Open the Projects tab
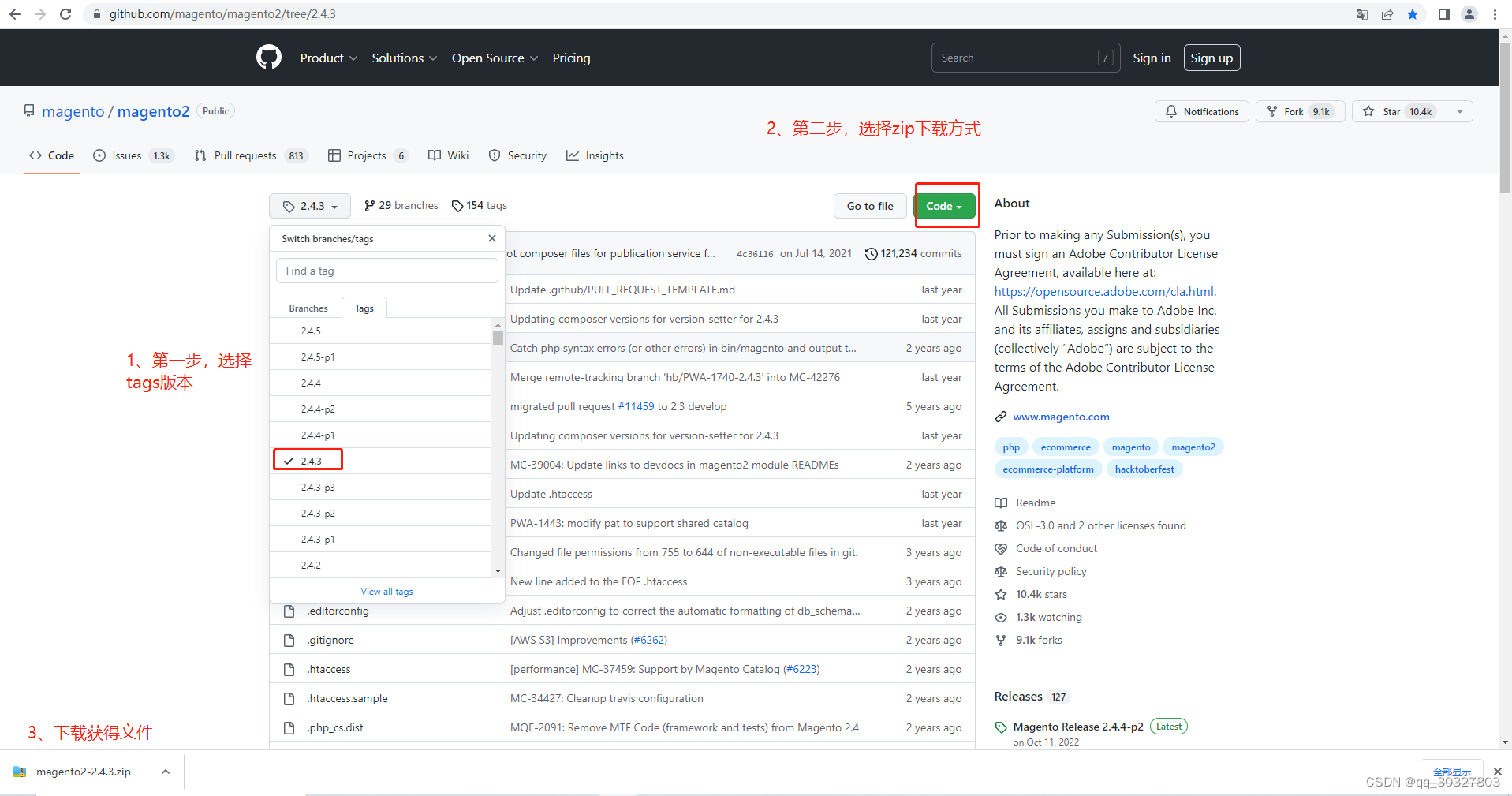 (368, 155)
